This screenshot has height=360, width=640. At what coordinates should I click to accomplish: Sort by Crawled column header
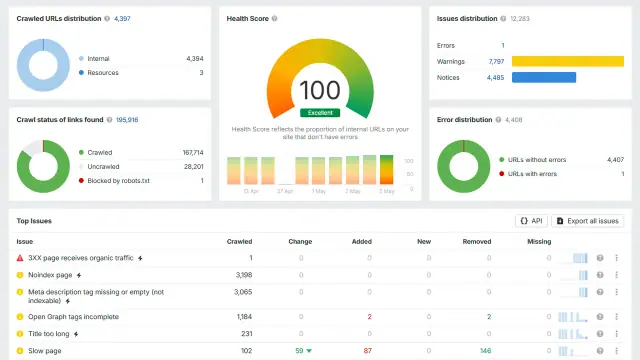(239, 242)
